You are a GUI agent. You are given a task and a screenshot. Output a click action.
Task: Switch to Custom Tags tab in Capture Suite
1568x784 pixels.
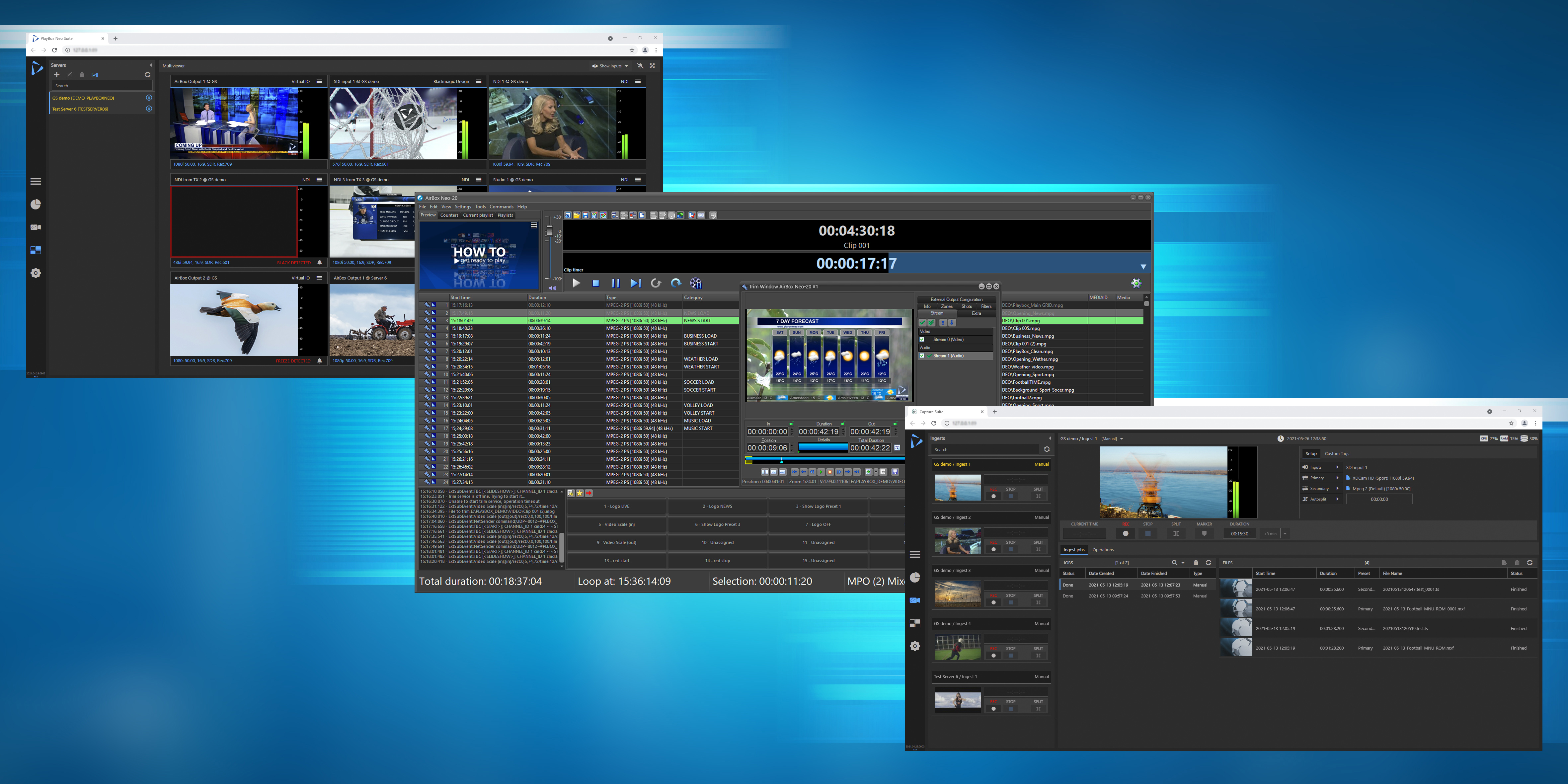click(1337, 453)
